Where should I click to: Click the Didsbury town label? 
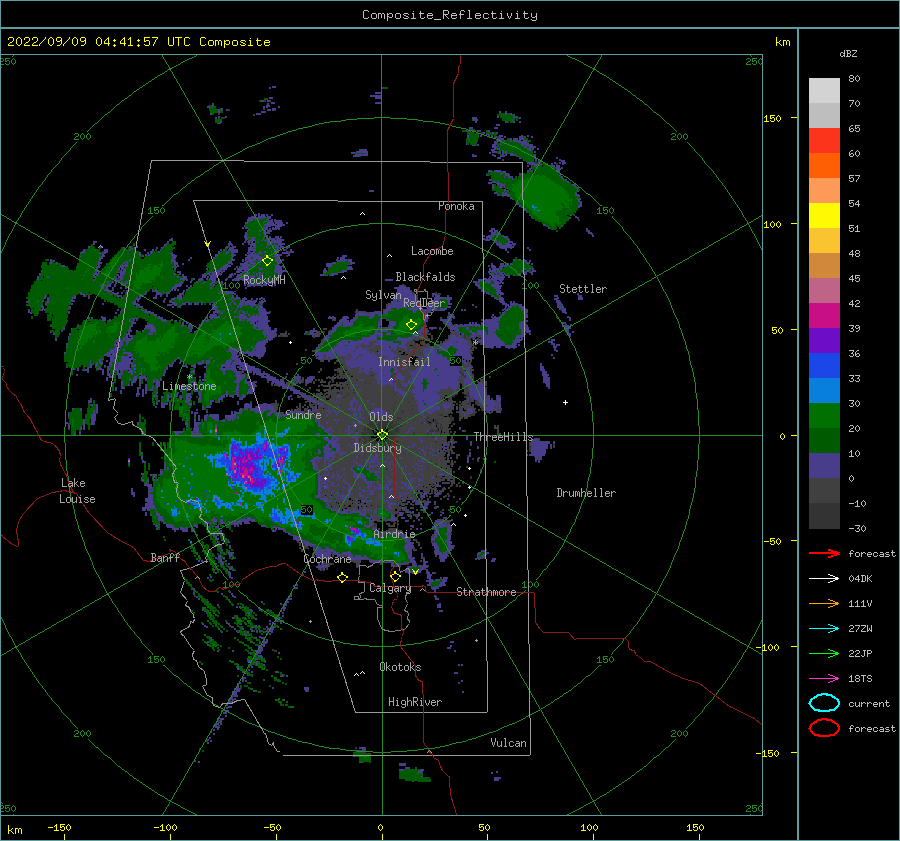tap(378, 448)
